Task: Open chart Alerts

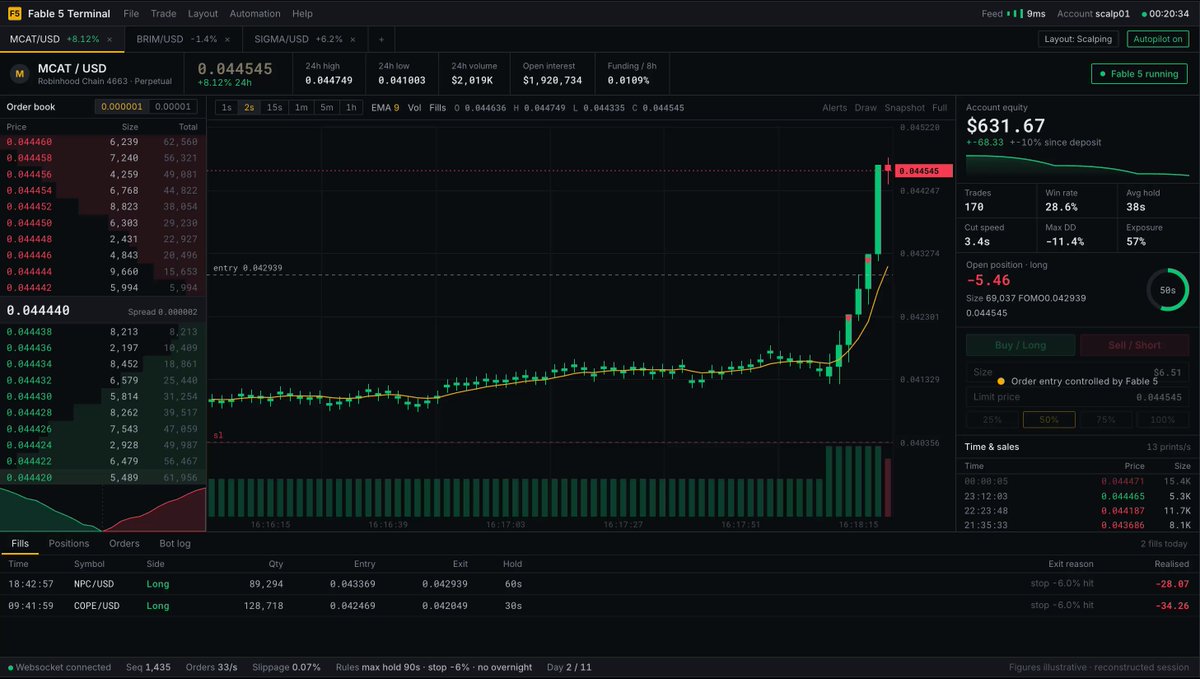Action: [835, 108]
